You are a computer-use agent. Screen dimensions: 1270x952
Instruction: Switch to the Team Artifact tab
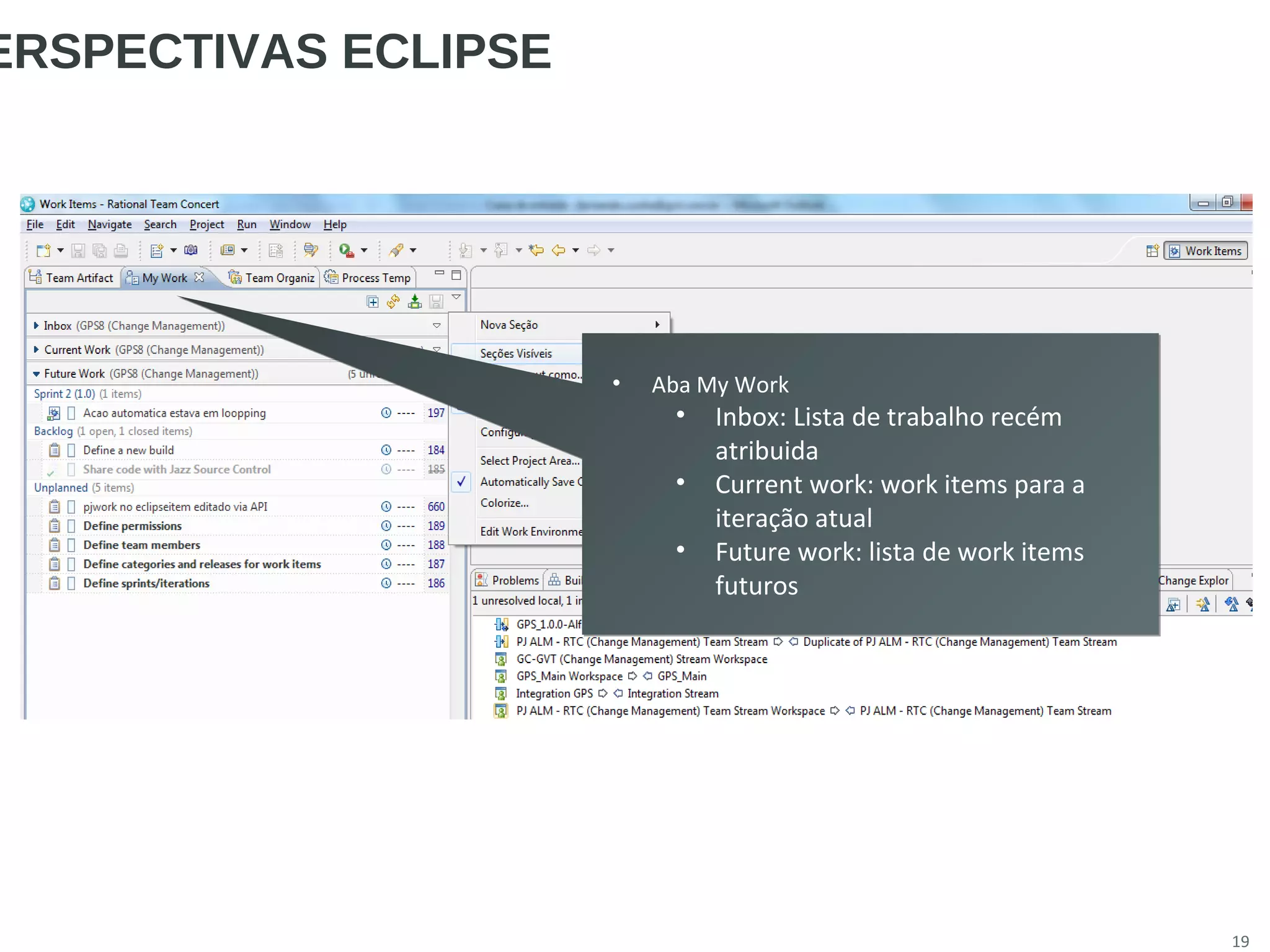[71, 278]
